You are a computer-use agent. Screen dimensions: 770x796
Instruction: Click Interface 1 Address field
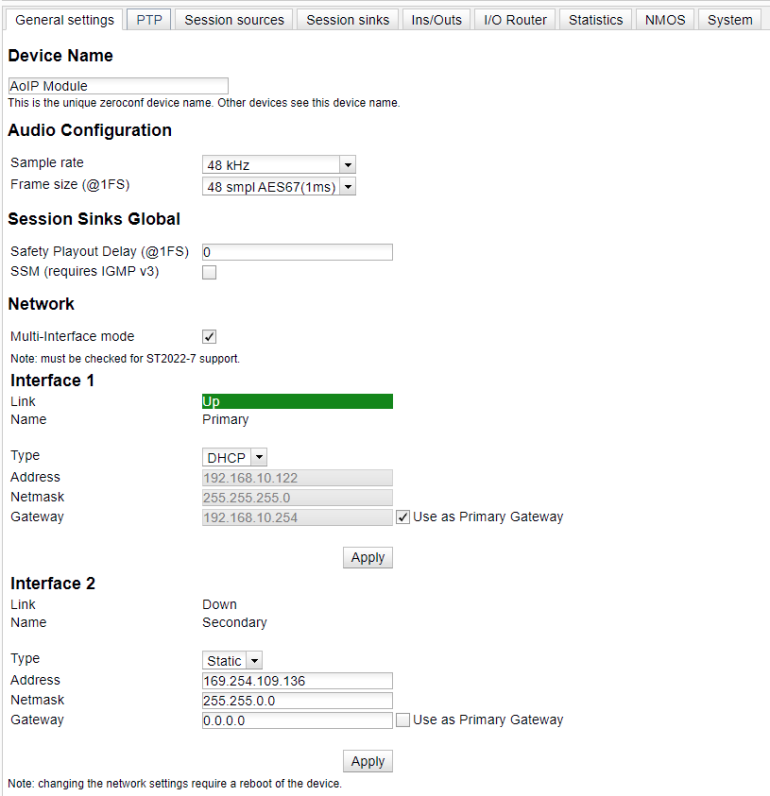coord(297,478)
